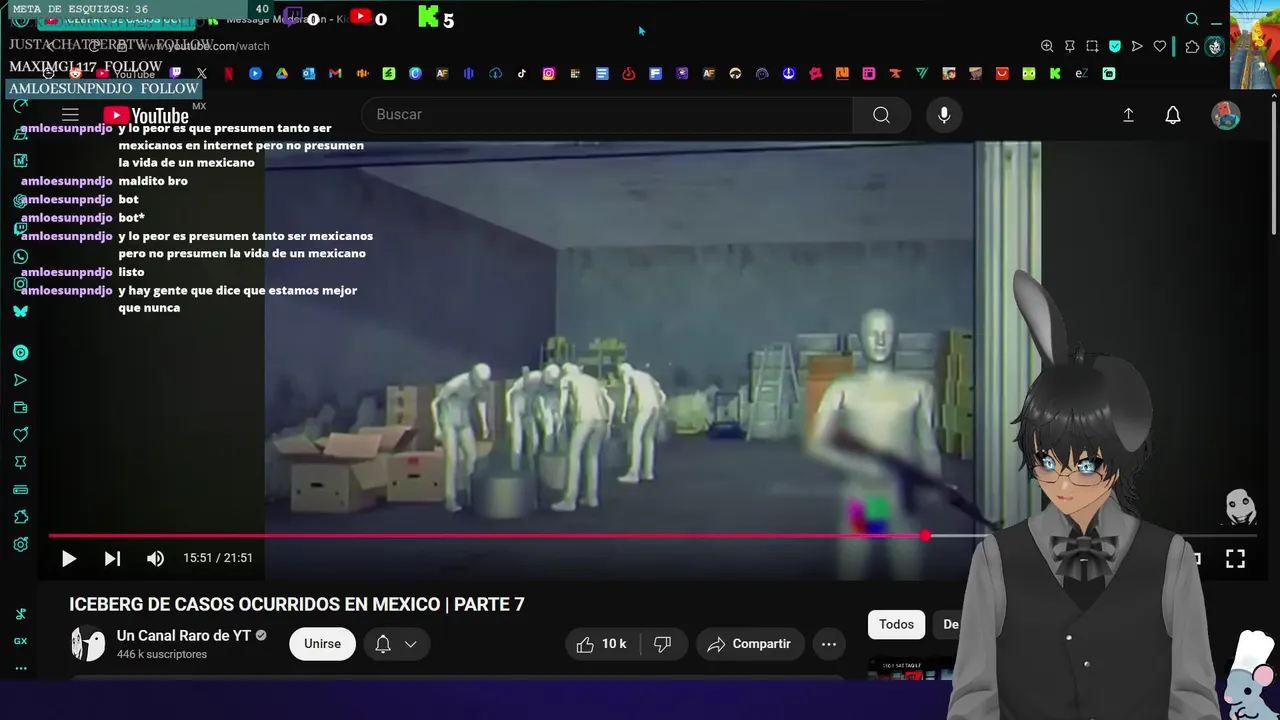Click the Compartir share button
This screenshot has width=1280, height=720.
click(x=749, y=644)
